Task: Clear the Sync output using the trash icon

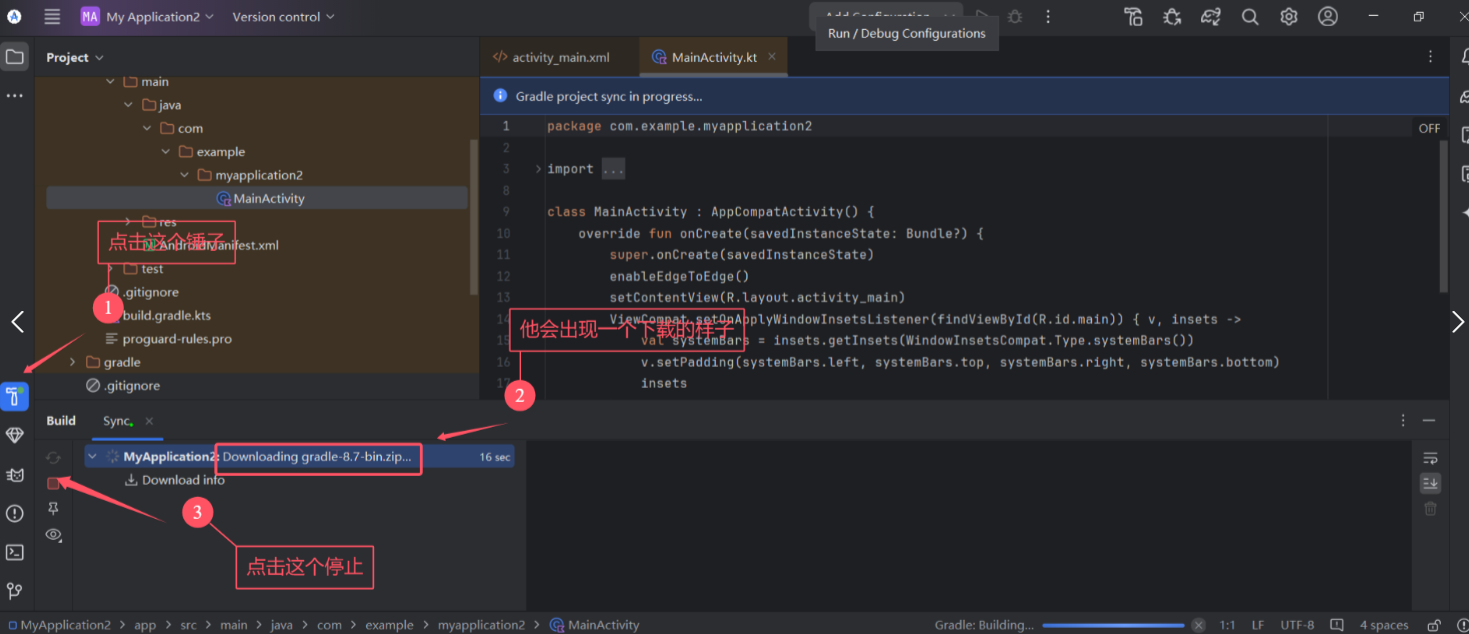Action: [1430, 508]
